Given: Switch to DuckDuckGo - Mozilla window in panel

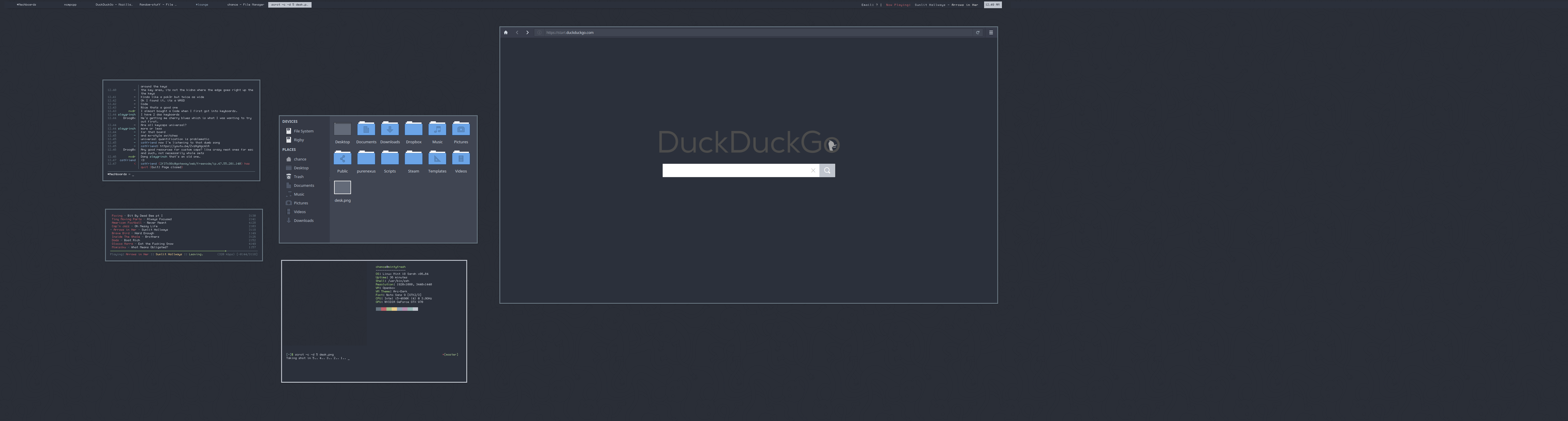Looking at the screenshot, I should pyautogui.click(x=114, y=5).
